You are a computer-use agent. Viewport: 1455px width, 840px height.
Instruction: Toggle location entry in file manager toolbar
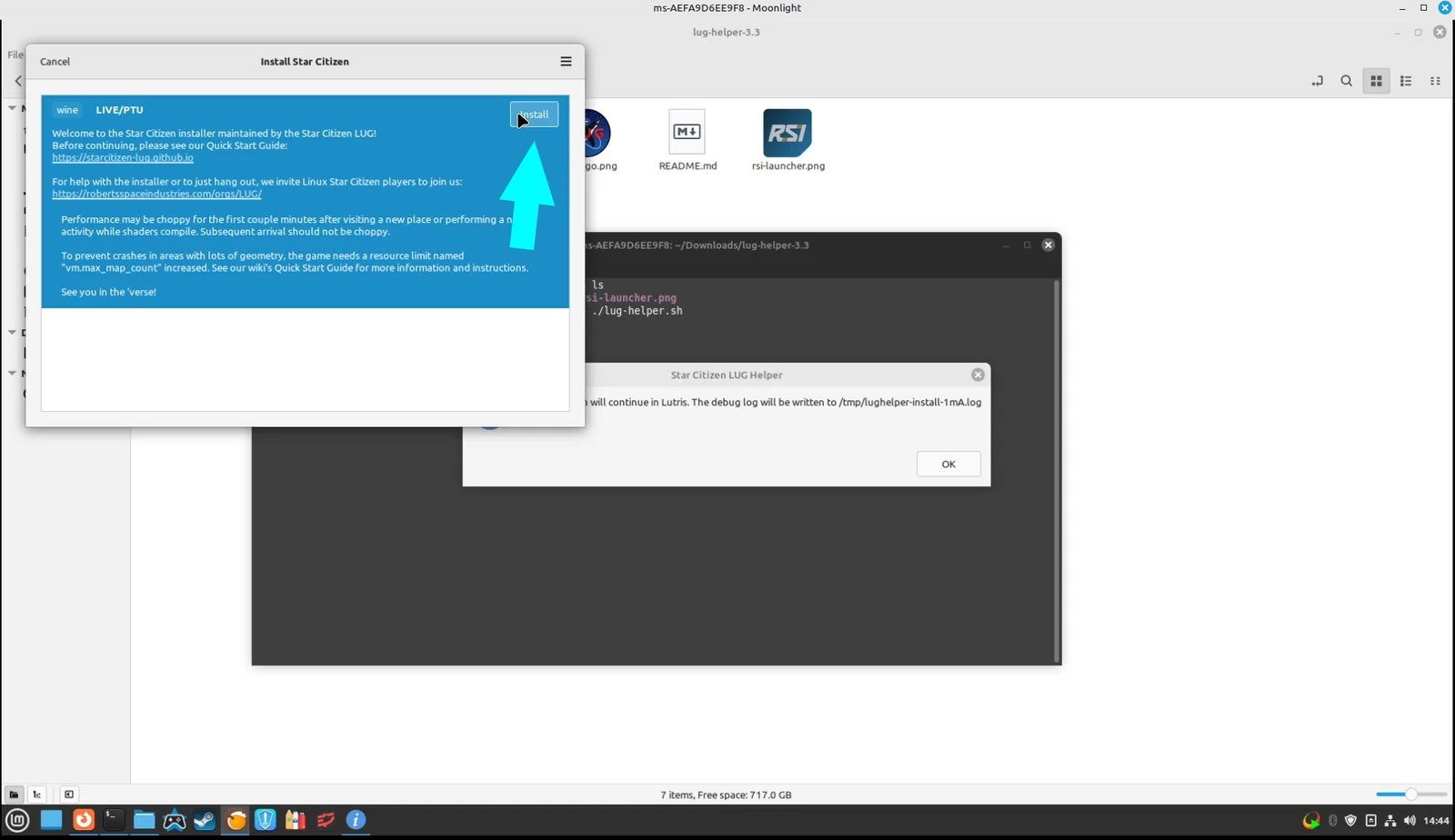(x=1317, y=81)
